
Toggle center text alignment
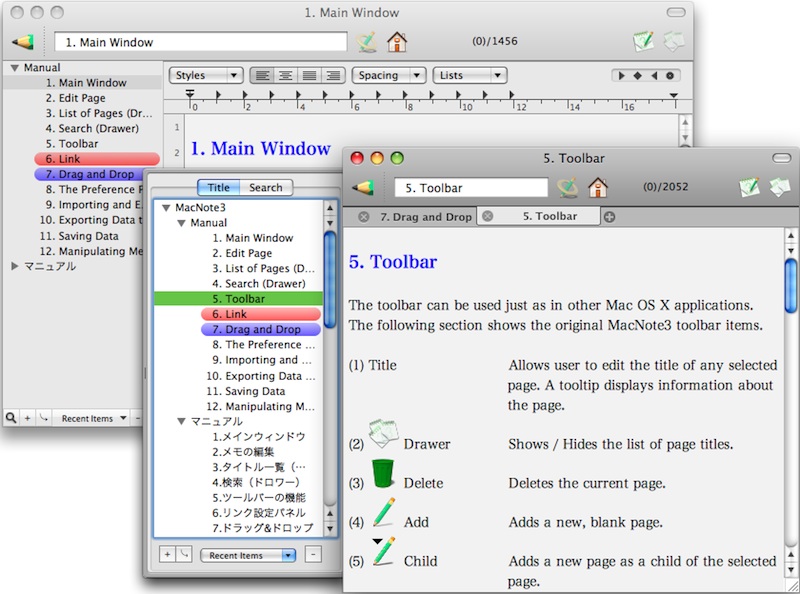point(286,75)
